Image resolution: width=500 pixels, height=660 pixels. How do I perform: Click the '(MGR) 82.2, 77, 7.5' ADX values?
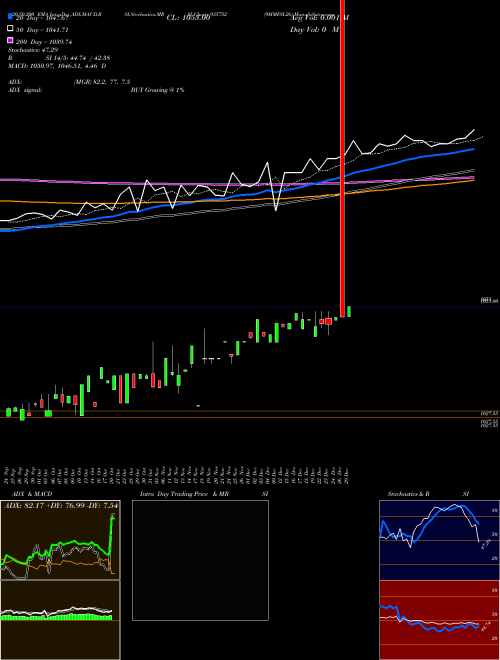[x=102, y=82]
